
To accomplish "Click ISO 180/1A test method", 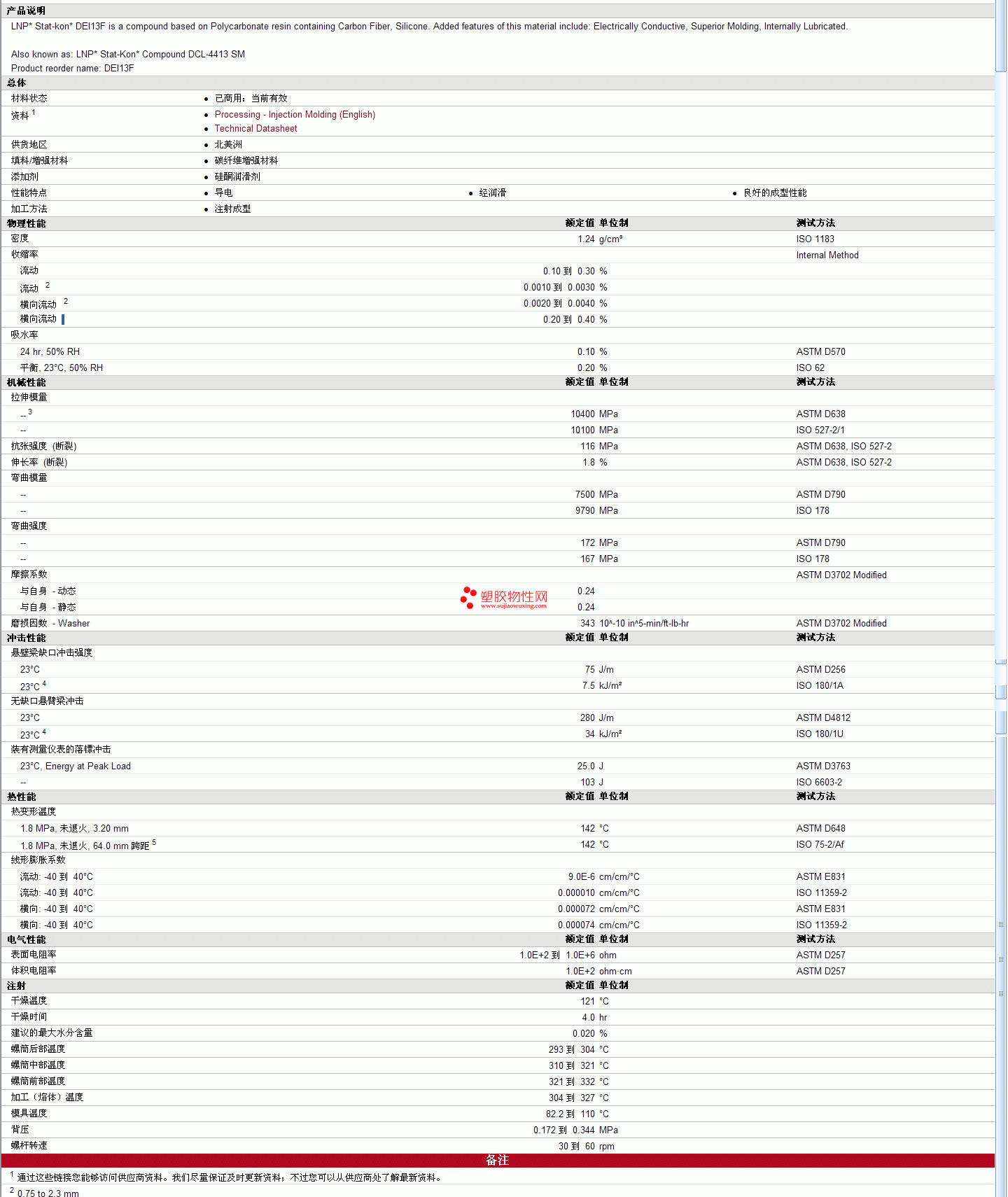I will coord(820,686).
